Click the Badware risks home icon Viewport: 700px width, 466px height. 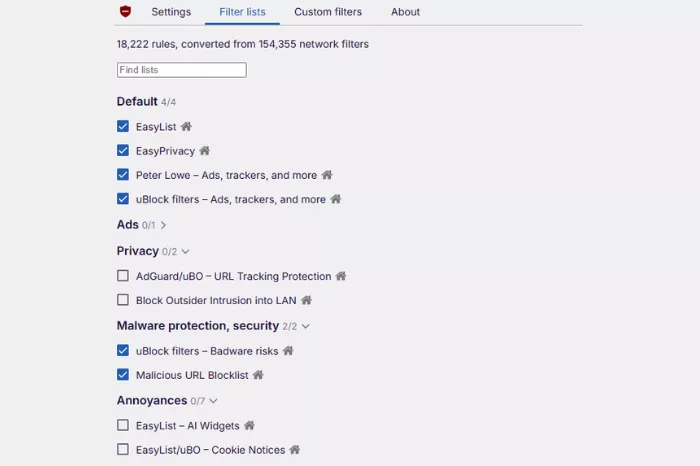pyautogui.click(x=288, y=350)
